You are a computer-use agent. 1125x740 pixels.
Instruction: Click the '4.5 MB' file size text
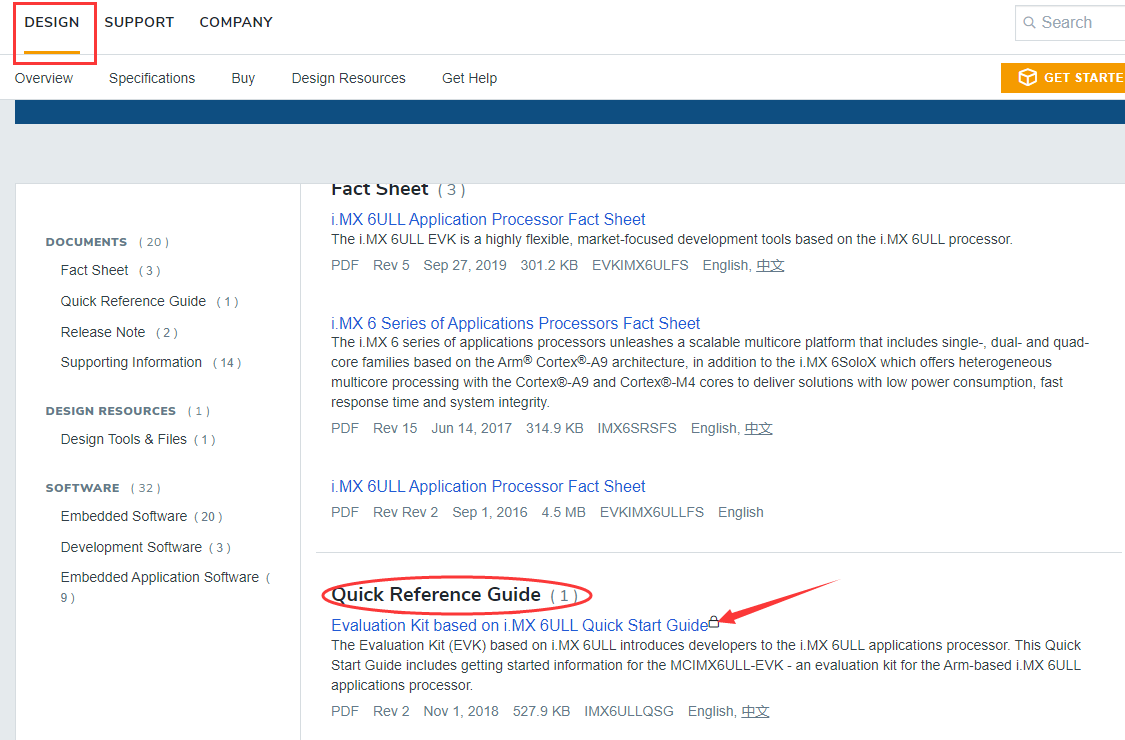tap(563, 512)
